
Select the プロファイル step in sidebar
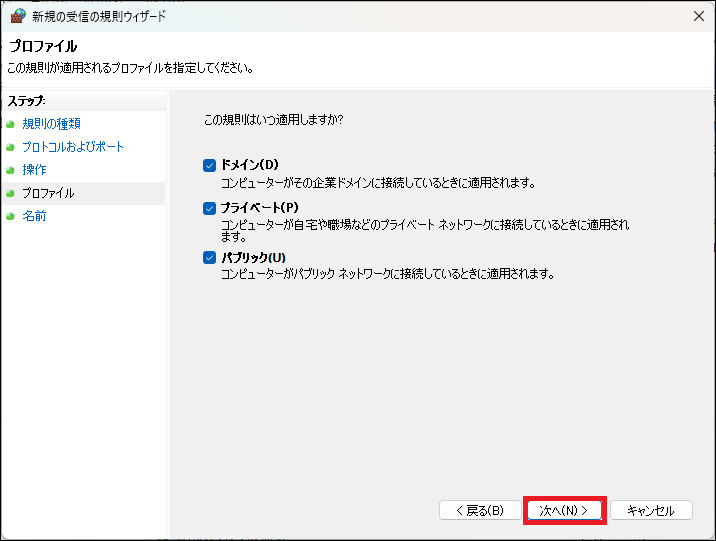[x=48, y=193]
